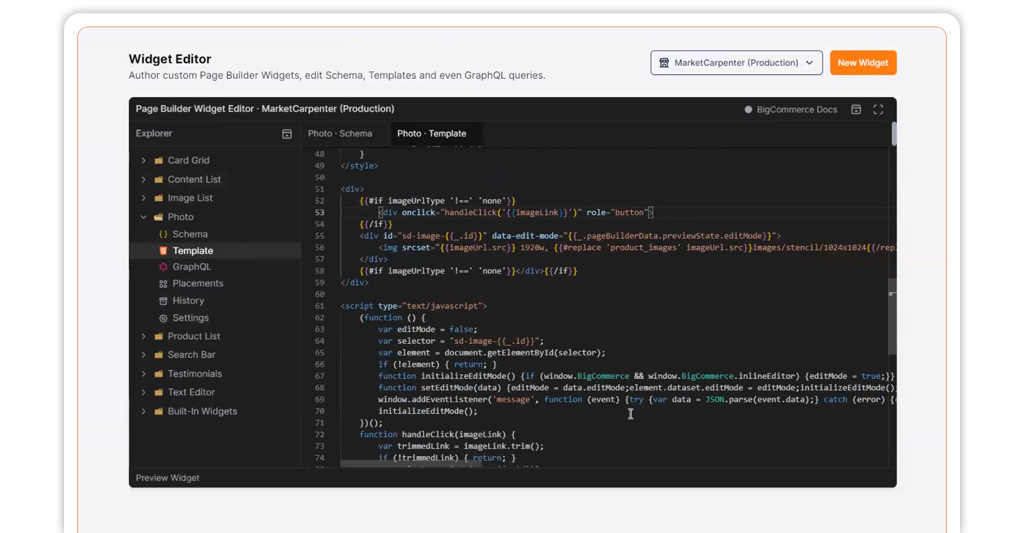Enter fullscreen mode with the expand icon

click(x=878, y=109)
